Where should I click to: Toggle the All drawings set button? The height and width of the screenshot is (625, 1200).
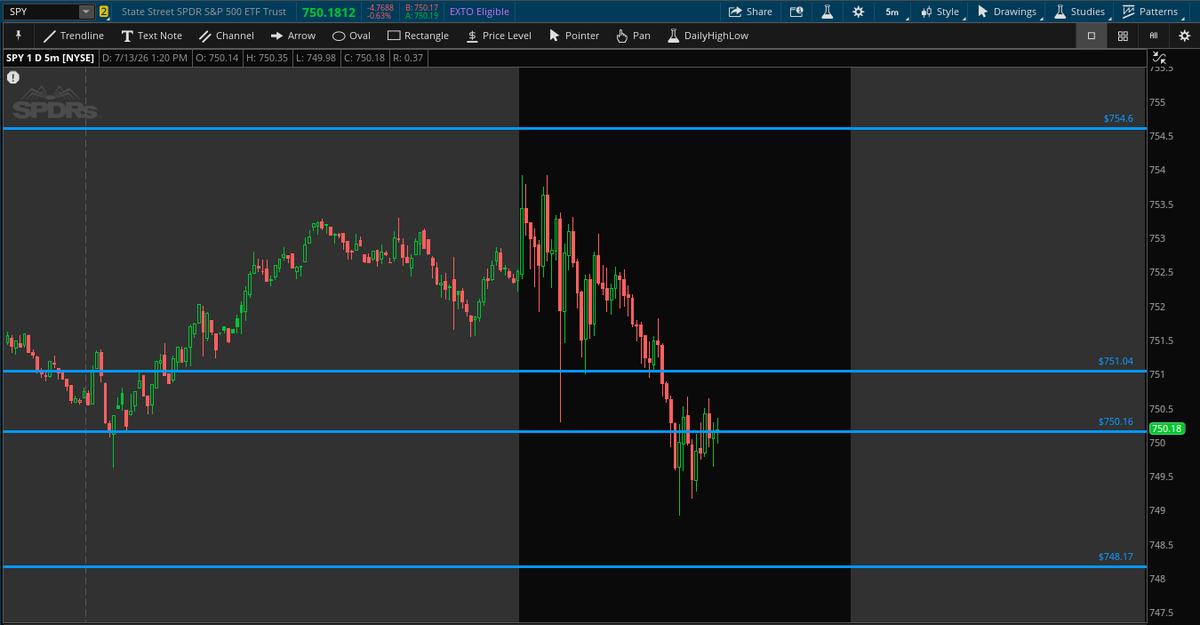(x=1154, y=35)
